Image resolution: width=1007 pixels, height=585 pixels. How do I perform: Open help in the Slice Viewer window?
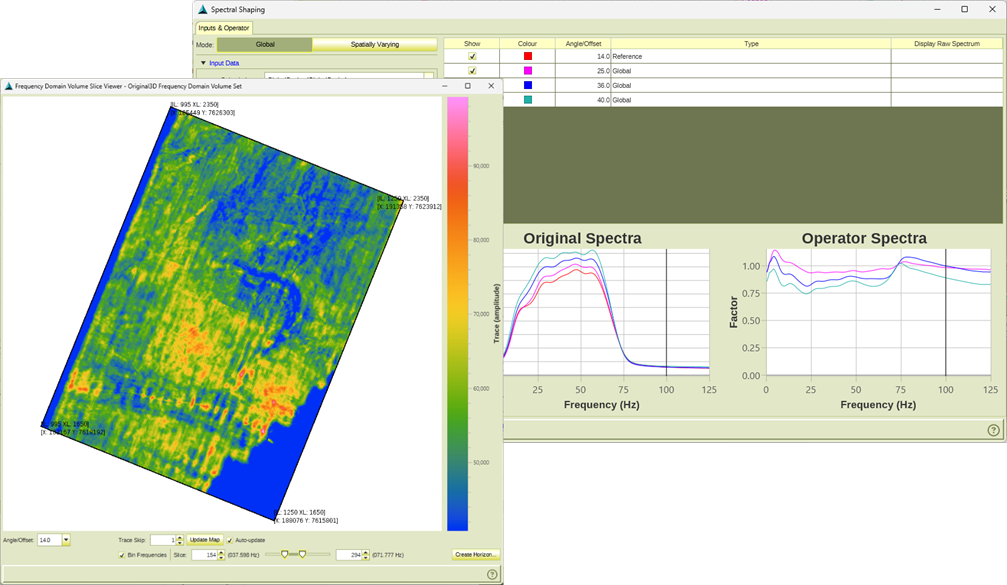click(x=492, y=575)
